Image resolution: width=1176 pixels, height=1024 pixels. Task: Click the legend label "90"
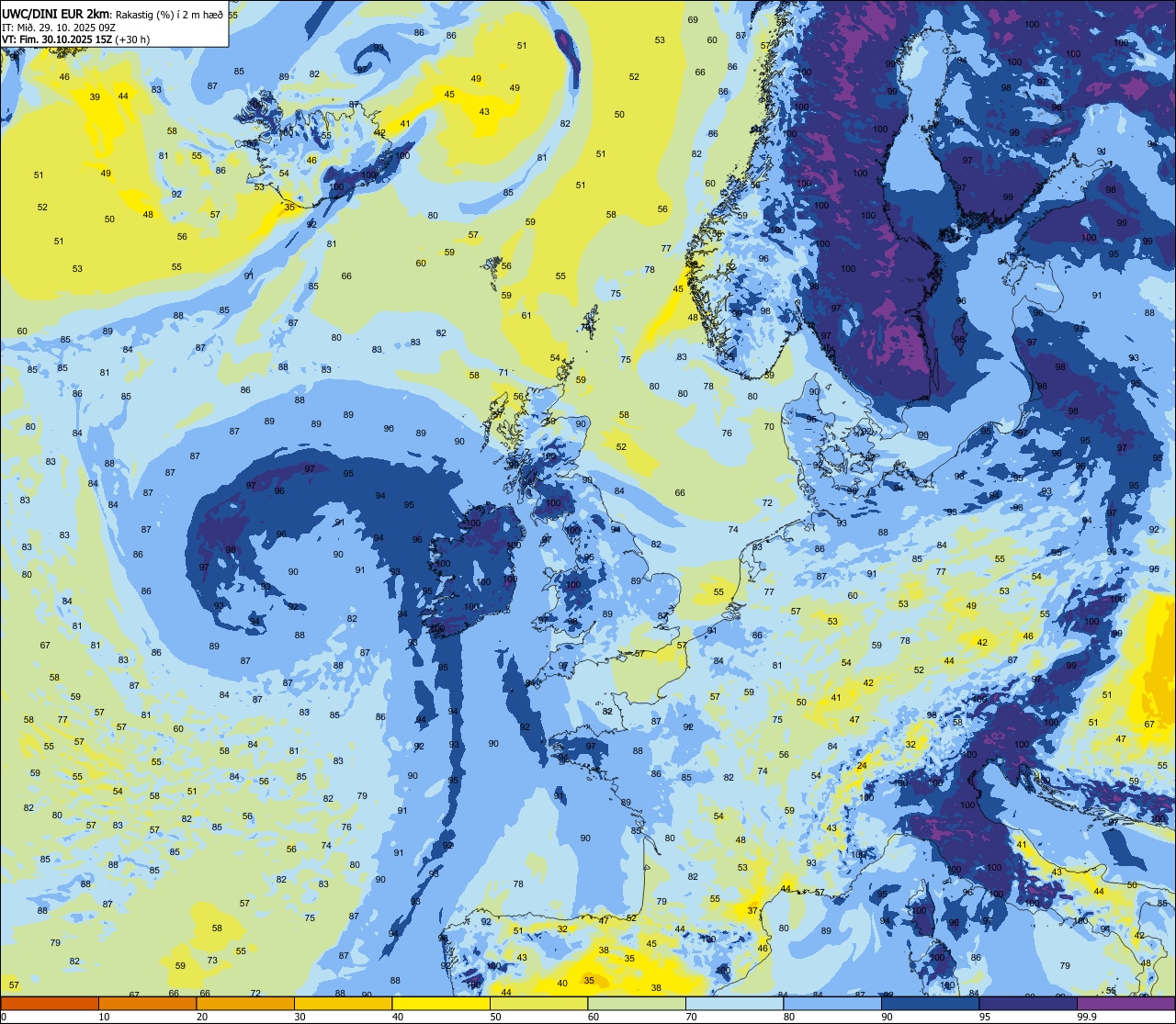coord(887,1017)
